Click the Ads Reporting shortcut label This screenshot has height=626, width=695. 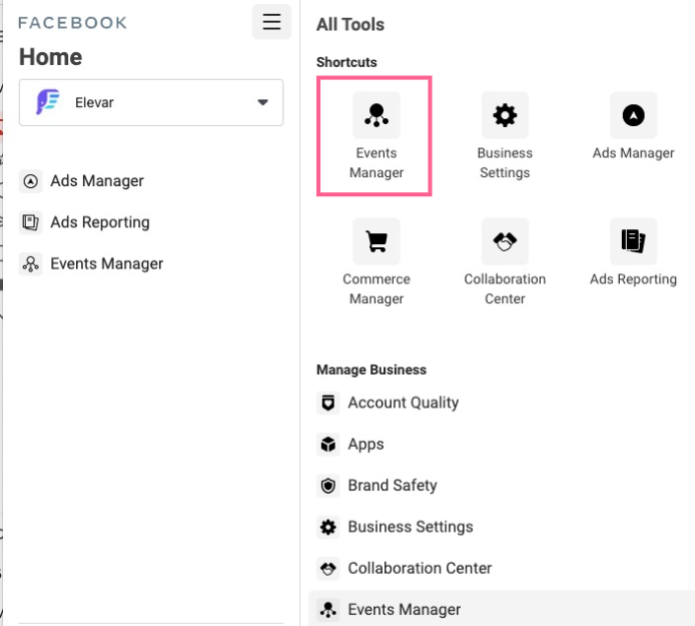pyautogui.click(x=633, y=279)
